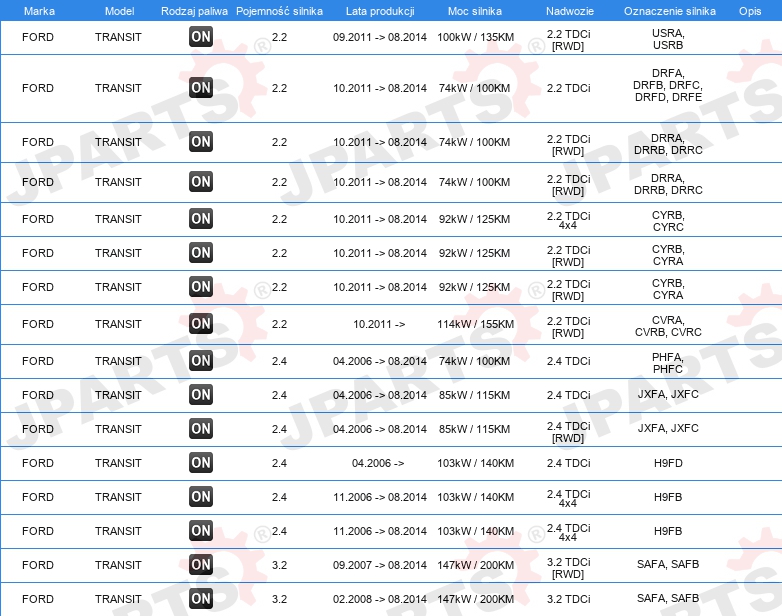The width and height of the screenshot is (782, 616).
Task: Select the '02.2008 -> 08.2014' production years cell
Action: [380, 599]
